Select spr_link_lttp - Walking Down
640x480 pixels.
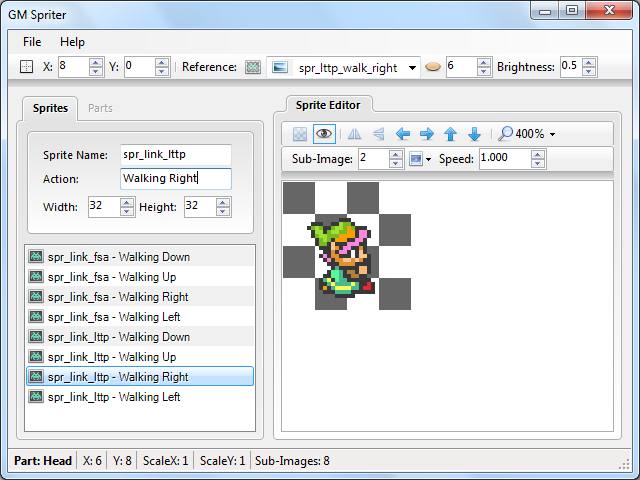click(x=140, y=337)
